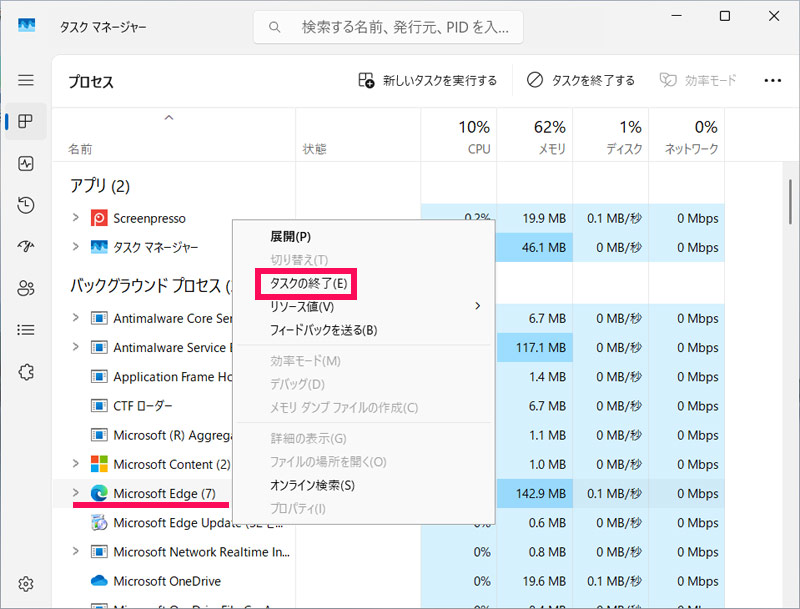
Task: Click the アプリ (2) group heading
Action: pyautogui.click(x=100, y=186)
